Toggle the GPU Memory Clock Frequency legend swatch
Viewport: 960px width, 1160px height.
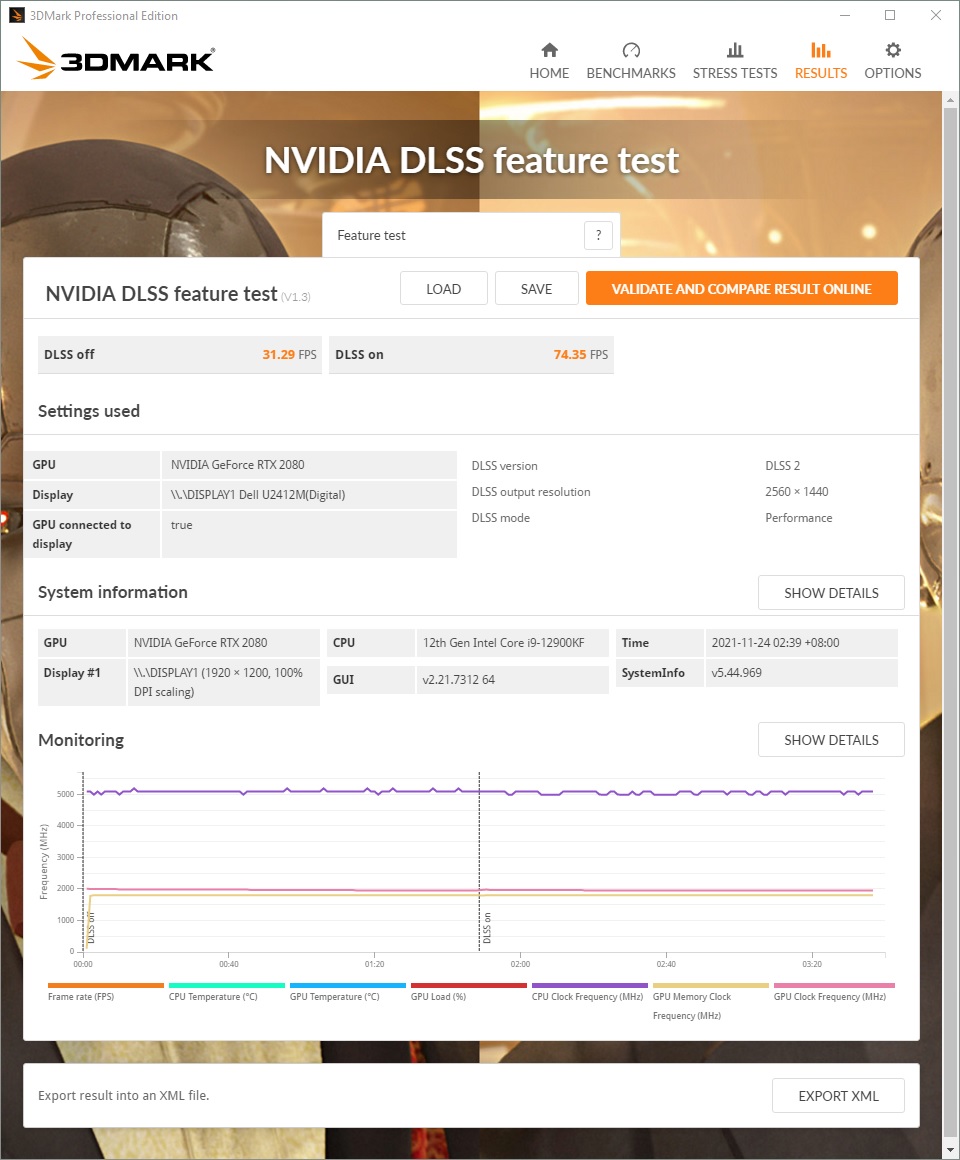coord(711,985)
